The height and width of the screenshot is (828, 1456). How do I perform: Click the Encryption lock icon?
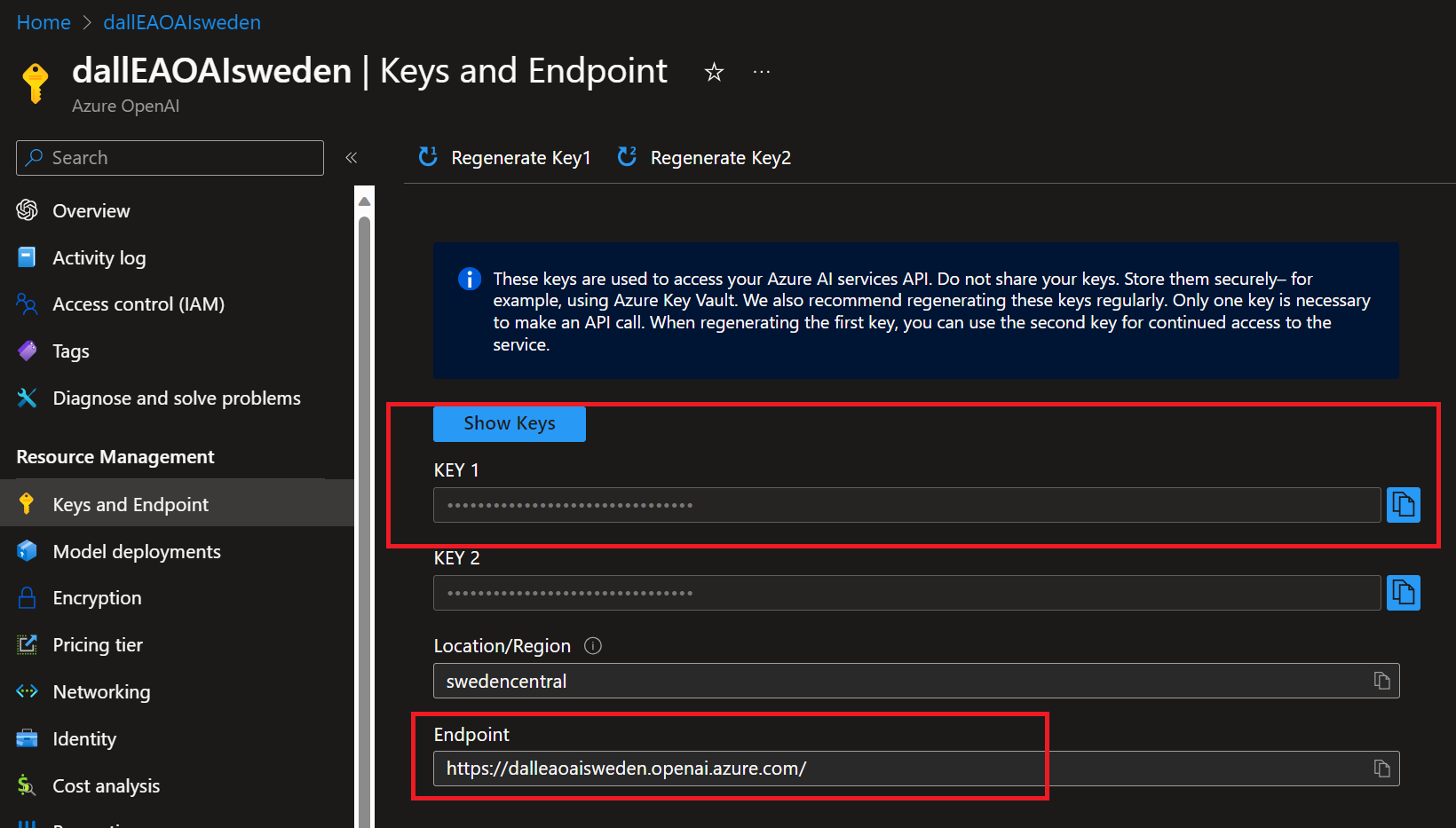pos(27,597)
